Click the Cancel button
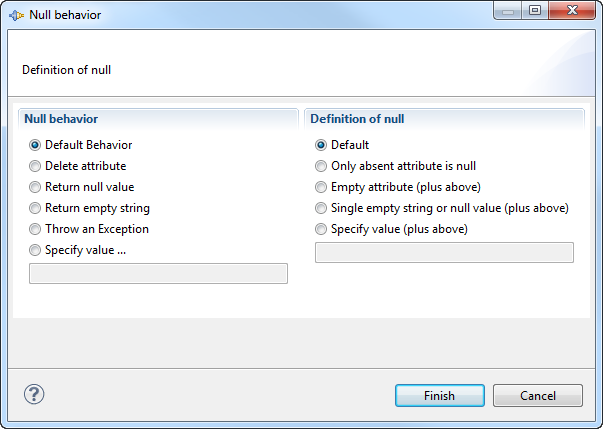This screenshot has width=603, height=429. (x=538, y=396)
